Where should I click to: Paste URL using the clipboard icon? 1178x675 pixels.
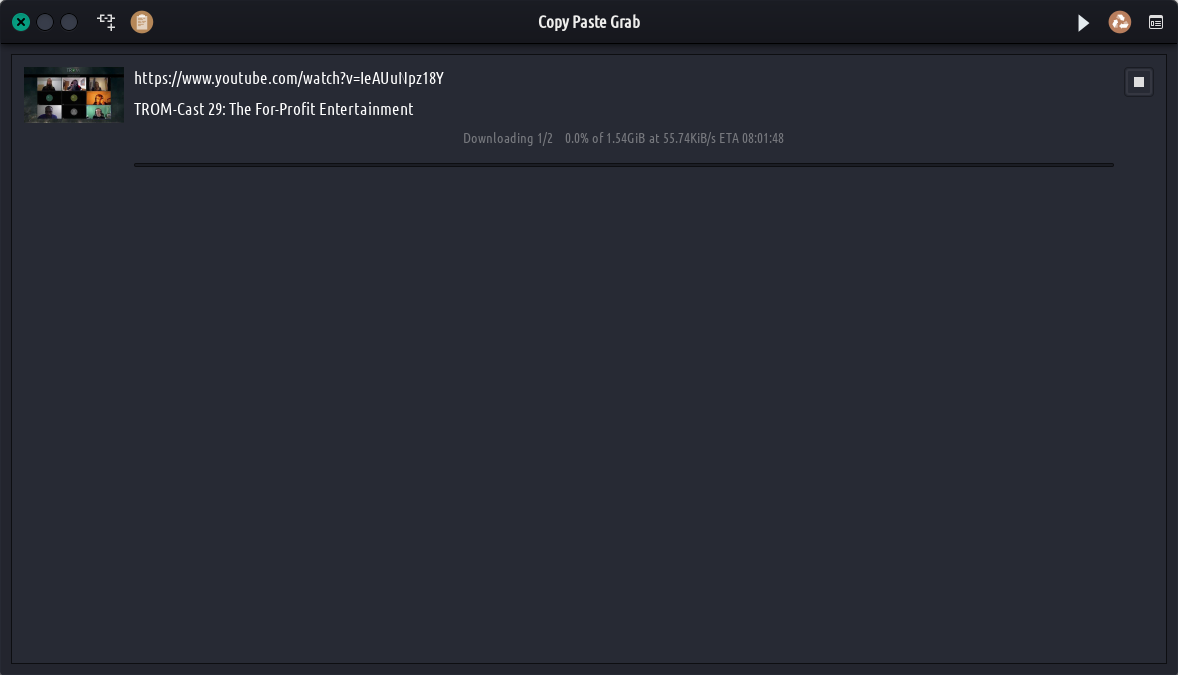[142, 22]
